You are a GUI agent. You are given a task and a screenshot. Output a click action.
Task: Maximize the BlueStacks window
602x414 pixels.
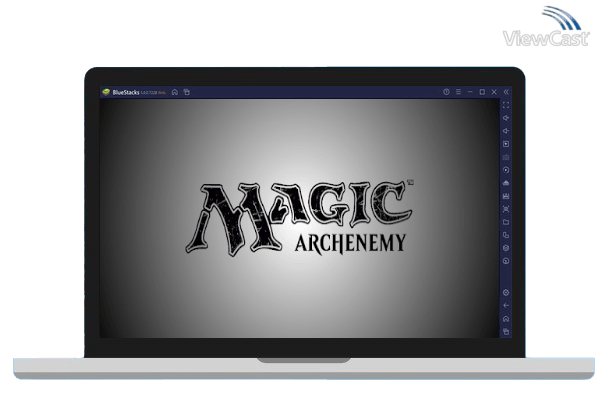[x=482, y=92]
